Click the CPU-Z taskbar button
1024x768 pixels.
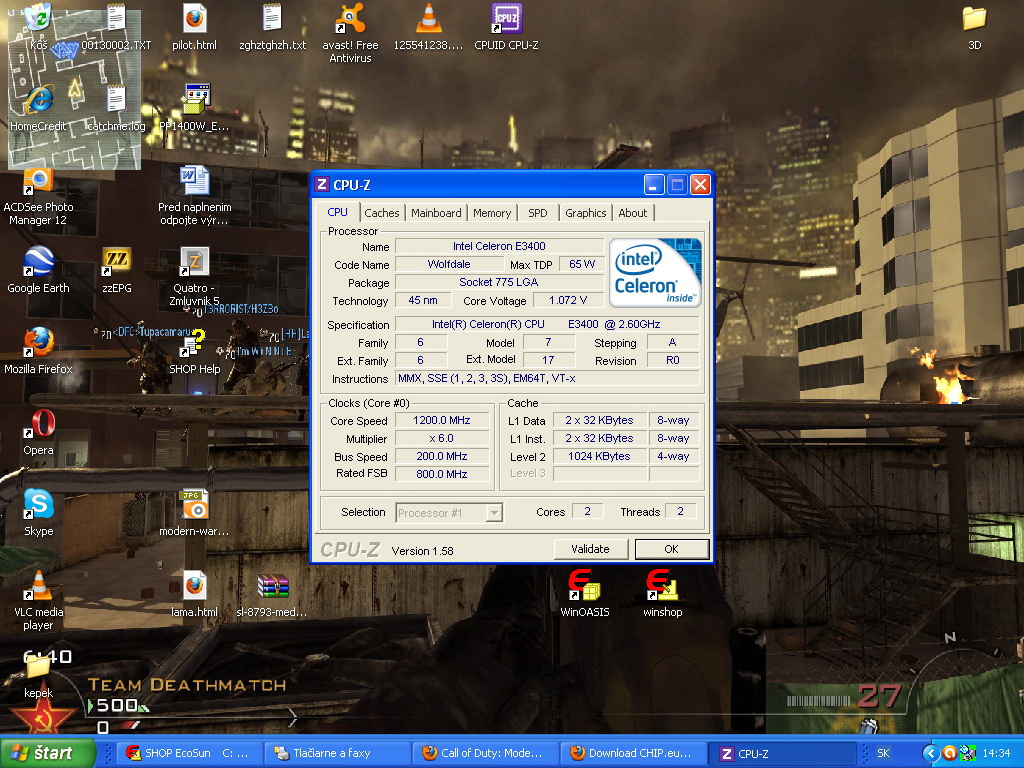tap(783, 753)
